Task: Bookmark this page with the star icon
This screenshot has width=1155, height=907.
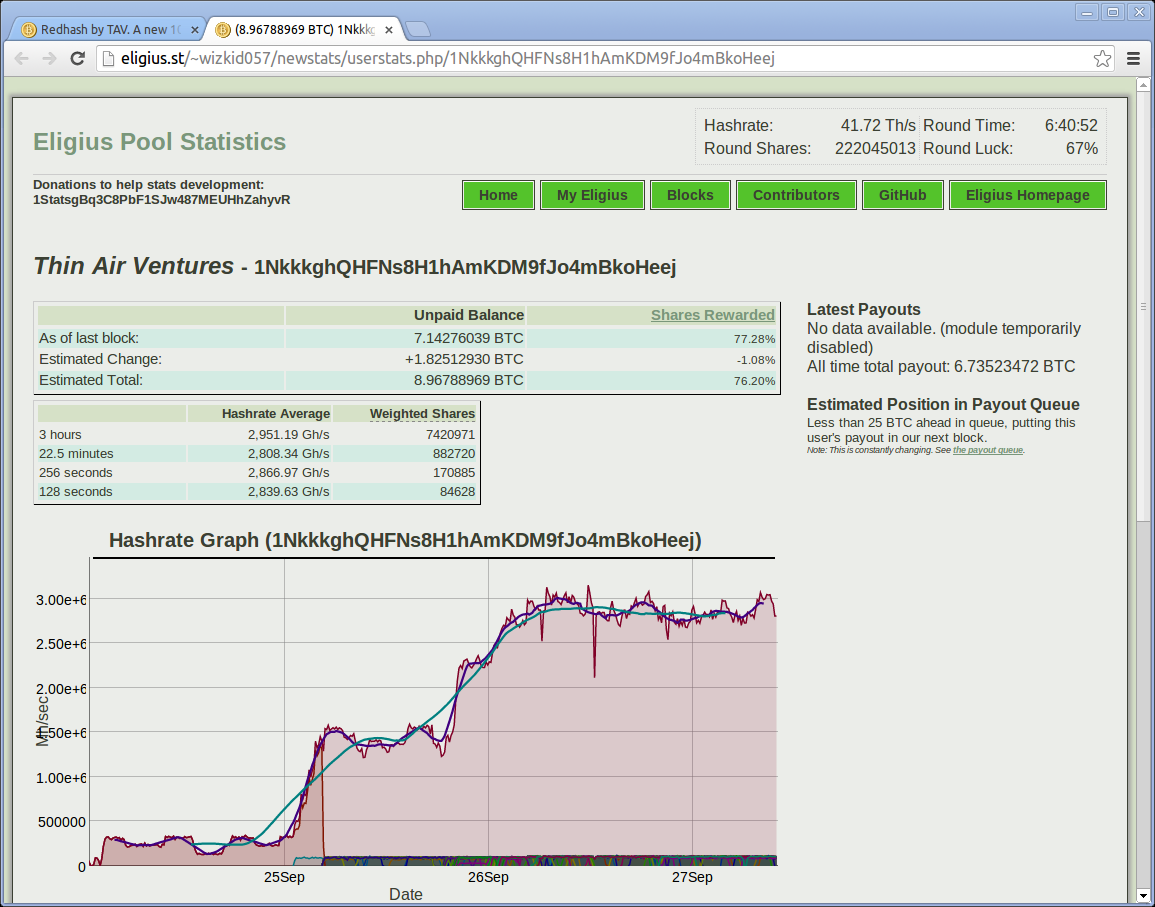Action: pos(1102,58)
